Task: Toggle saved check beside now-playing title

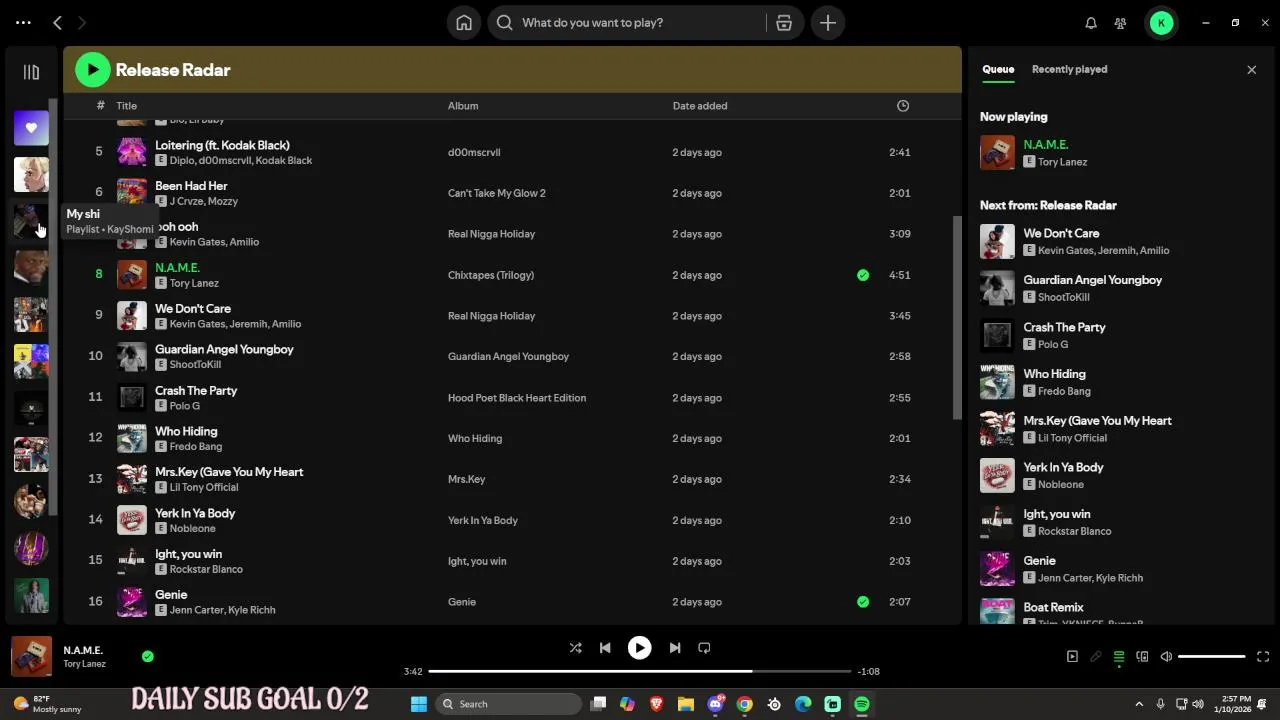Action: click(148, 656)
